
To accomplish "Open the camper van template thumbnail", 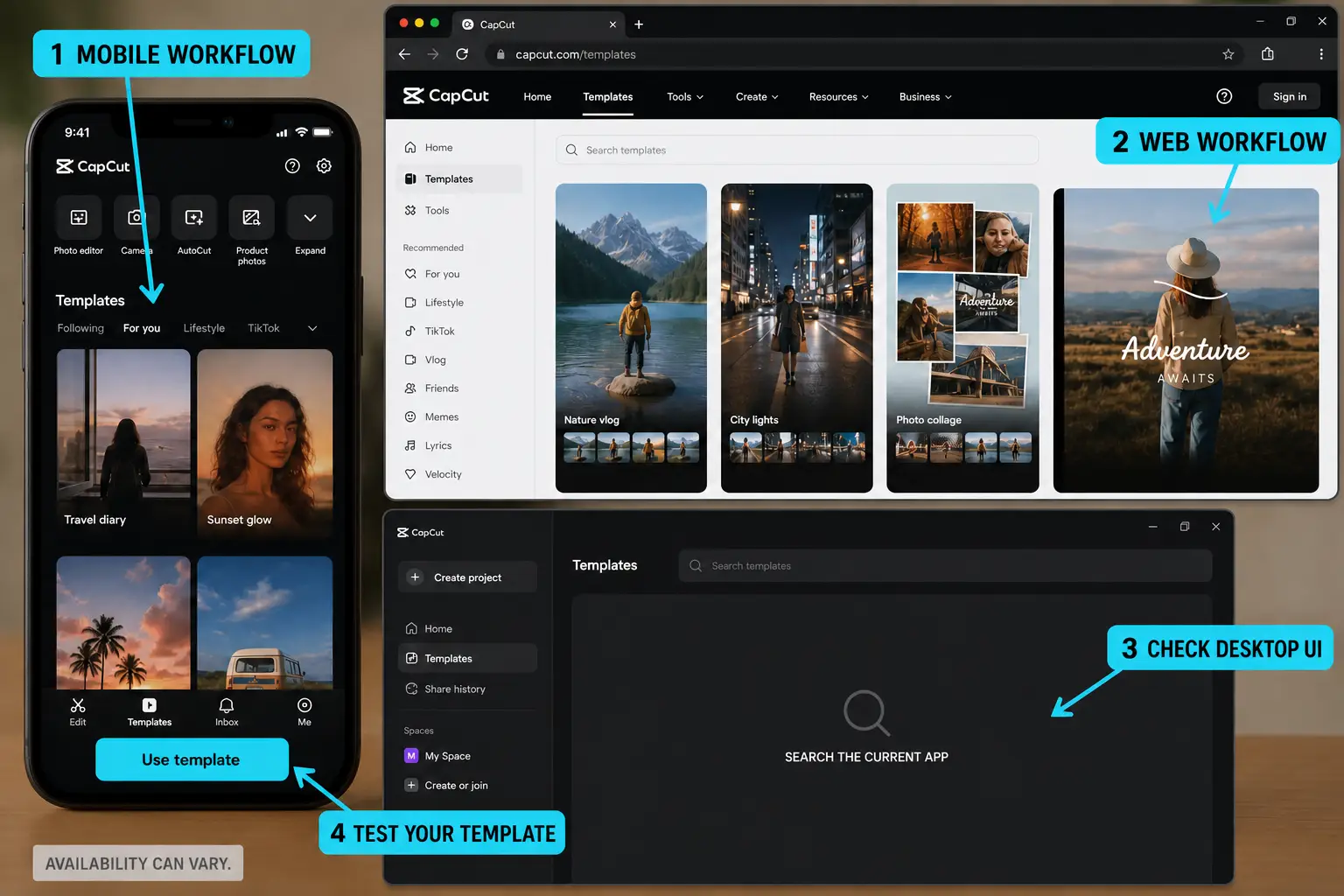I will pos(264,623).
